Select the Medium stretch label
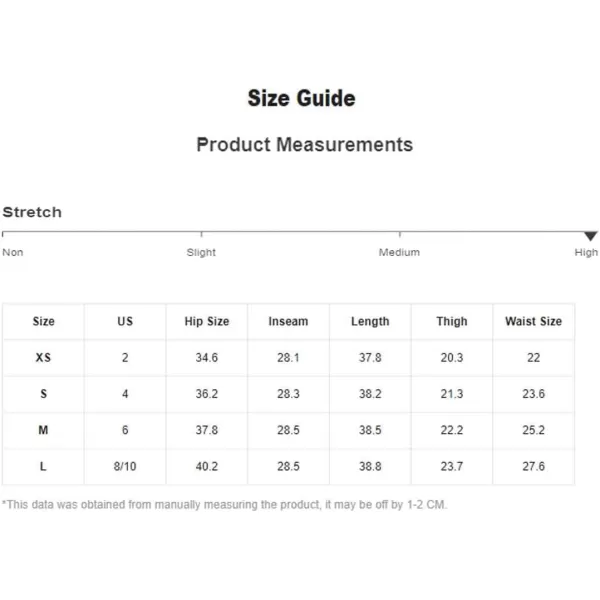The height and width of the screenshot is (600, 600). pos(399,252)
